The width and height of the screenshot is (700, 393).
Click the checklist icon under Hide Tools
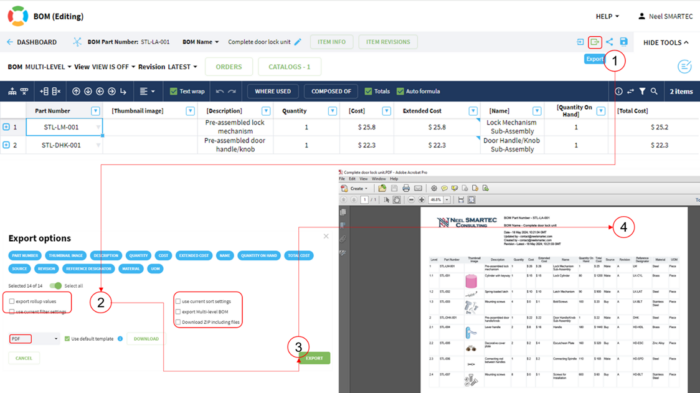coord(684,67)
